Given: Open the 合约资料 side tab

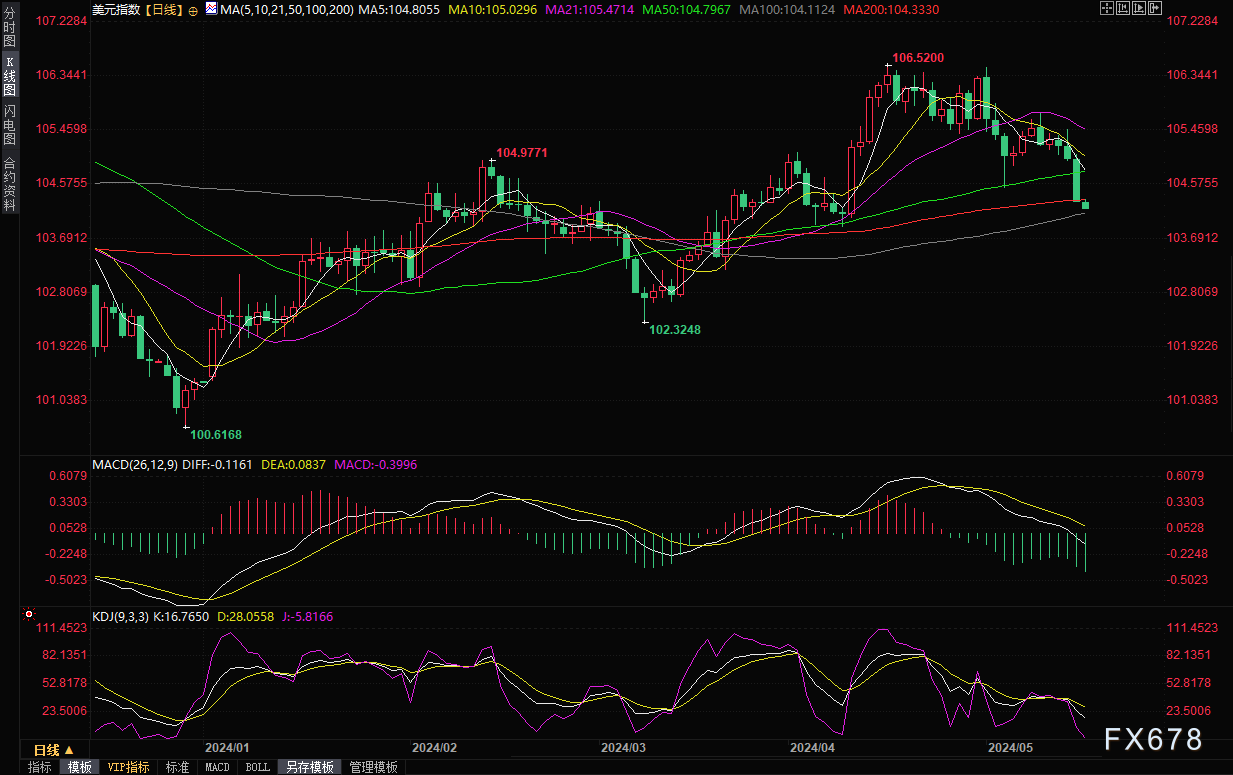Looking at the screenshot, I should coord(9,183).
